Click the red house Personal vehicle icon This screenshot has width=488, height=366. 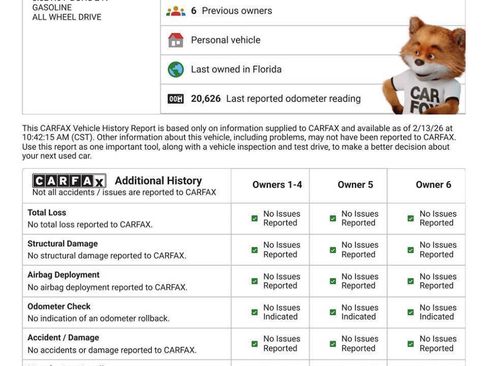pos(176,40)
